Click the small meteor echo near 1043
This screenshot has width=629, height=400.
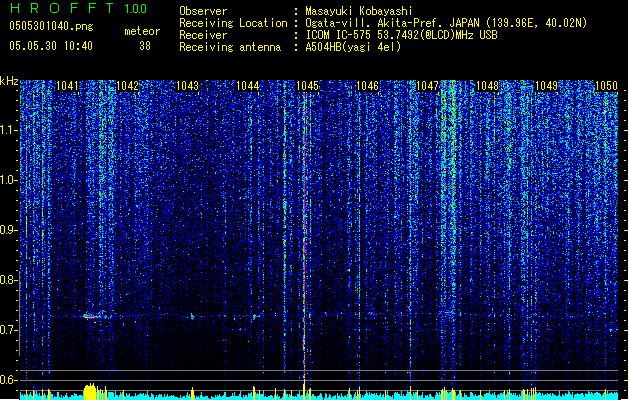click(192, 317)
